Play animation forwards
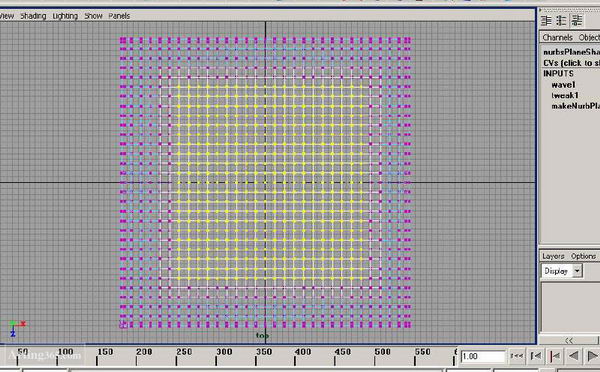The width and height of the screenshot is (600, 372). [592, 356]
